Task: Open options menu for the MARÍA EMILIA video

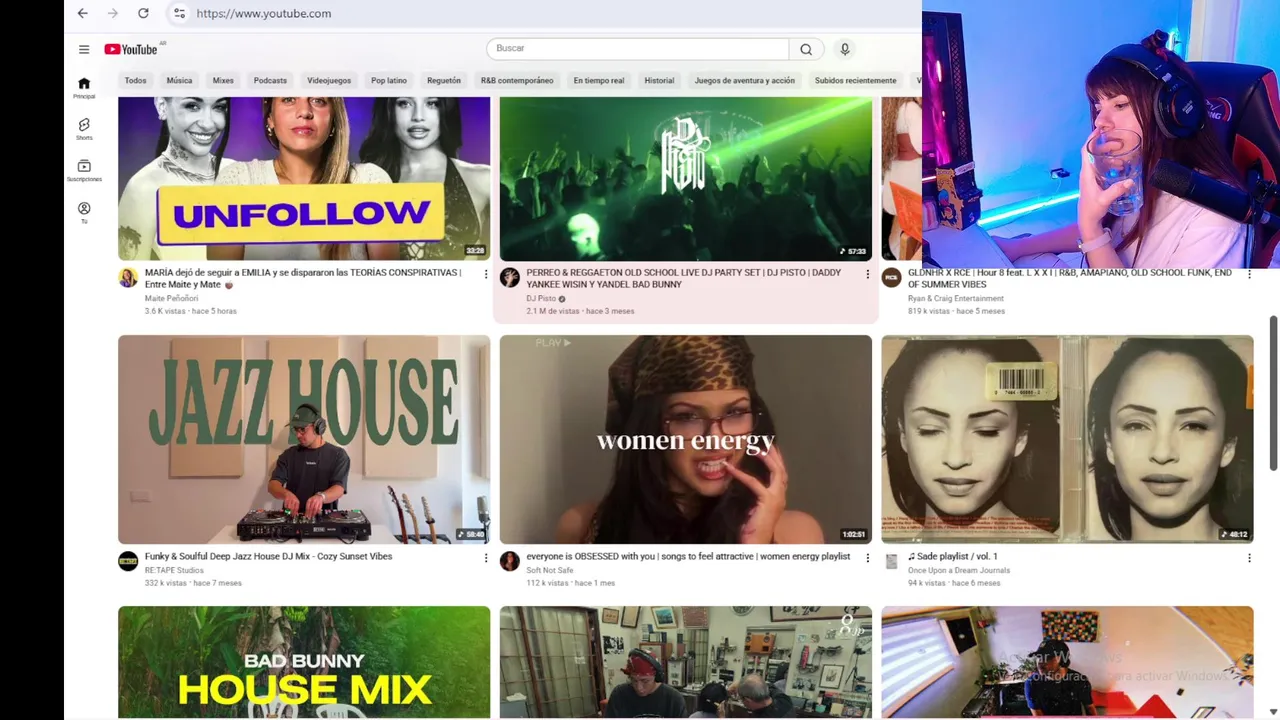Action: pyautogui.click(x=486, y=274)
